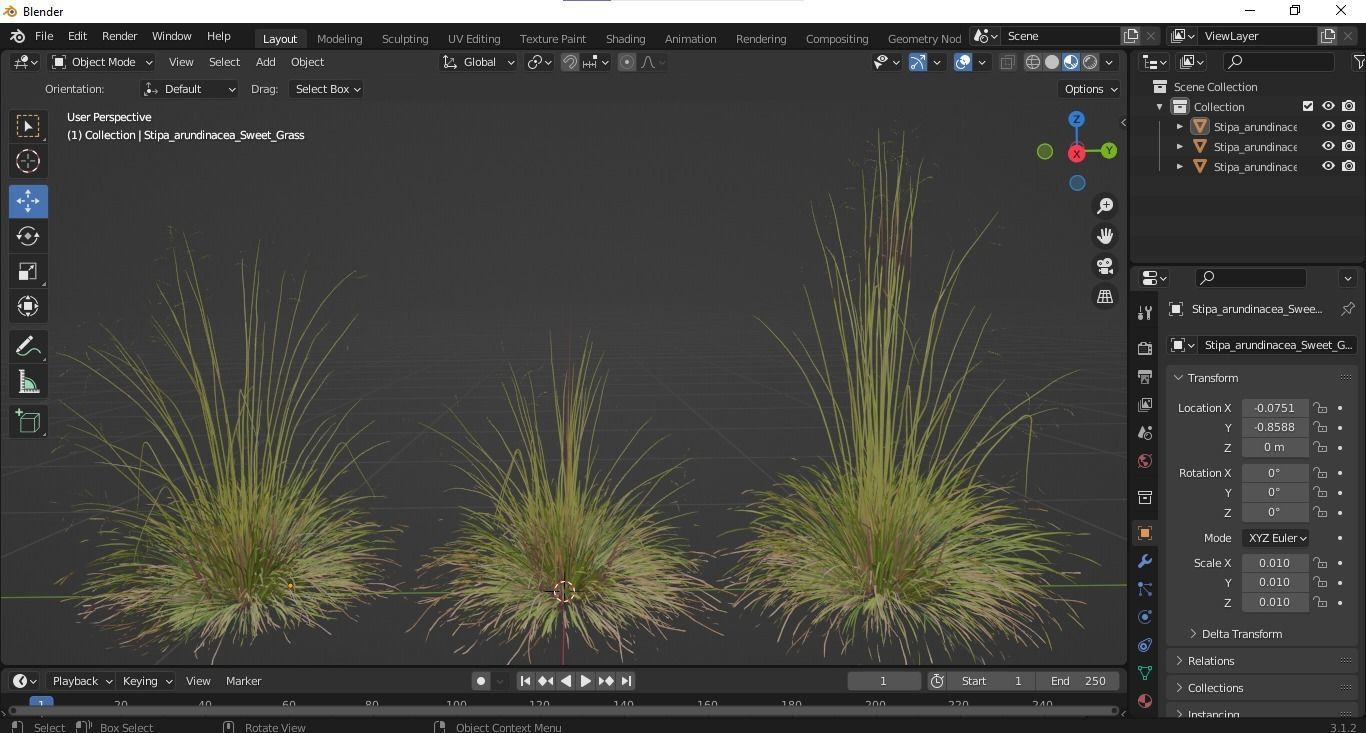Screen dimensions: 1366x733
Task: Jump to the end frame
Action: coord(626,681)
